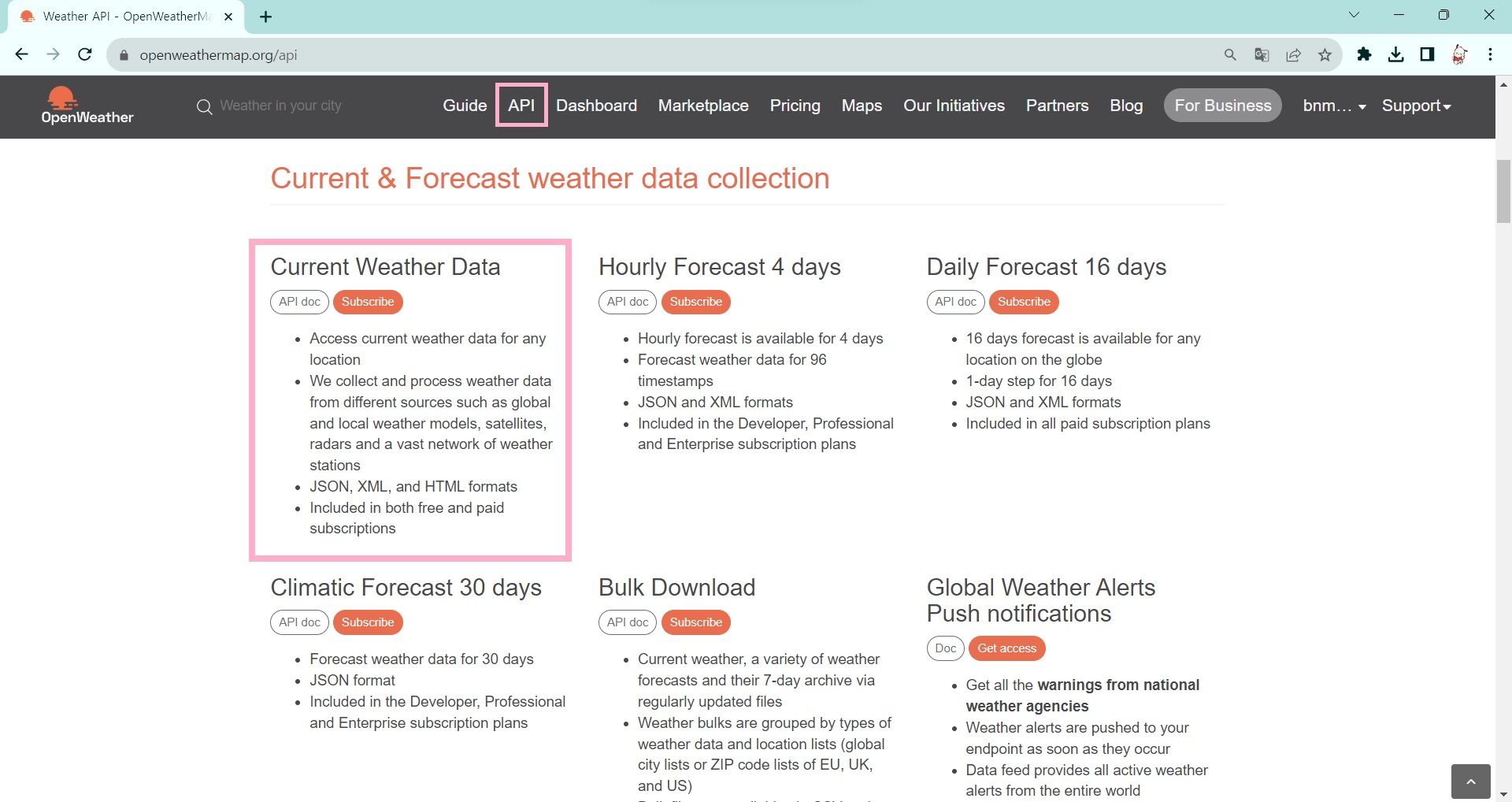This screenshot has width=1512, height=802.
Task: Click the translate page icon
Action: (x=1262, y=55)
